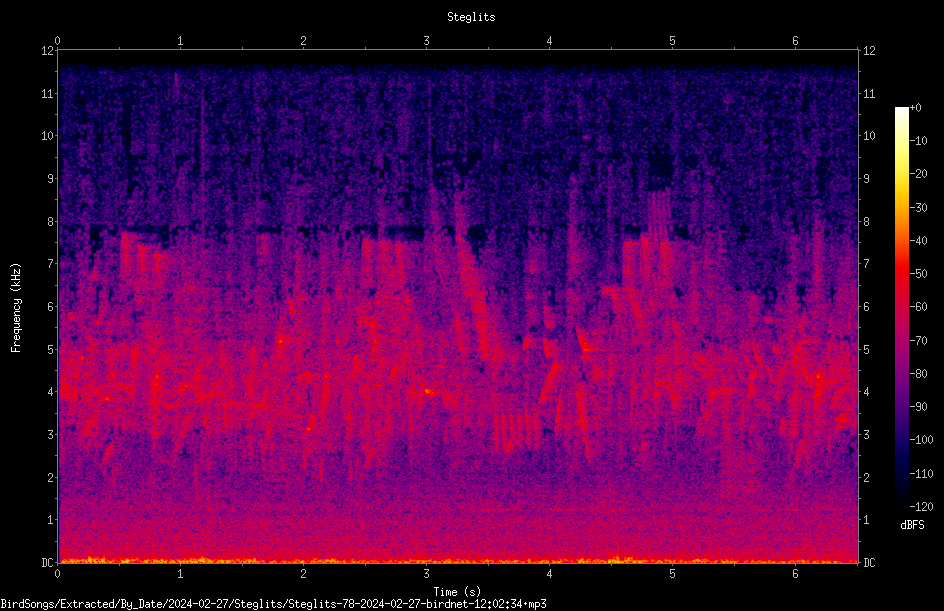Click the 8 kHz label on left frequency axis

pyautogui.click(x=50, y=221)
